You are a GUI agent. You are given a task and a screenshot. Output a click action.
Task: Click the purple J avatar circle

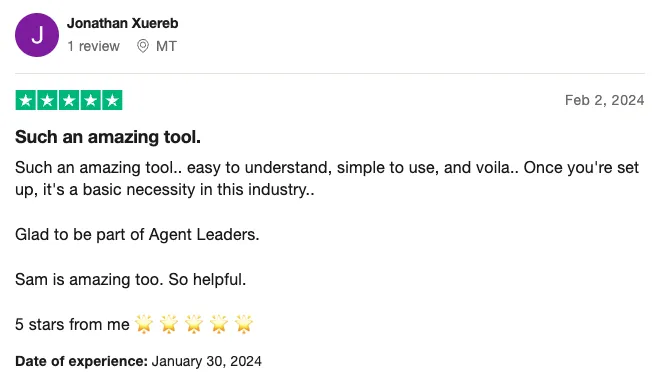37,35
